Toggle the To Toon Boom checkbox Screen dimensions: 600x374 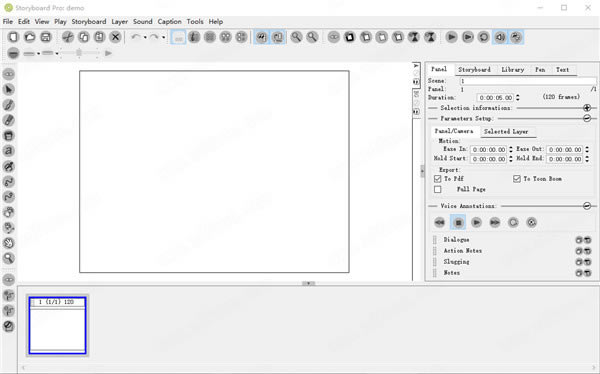coord(517,179)
